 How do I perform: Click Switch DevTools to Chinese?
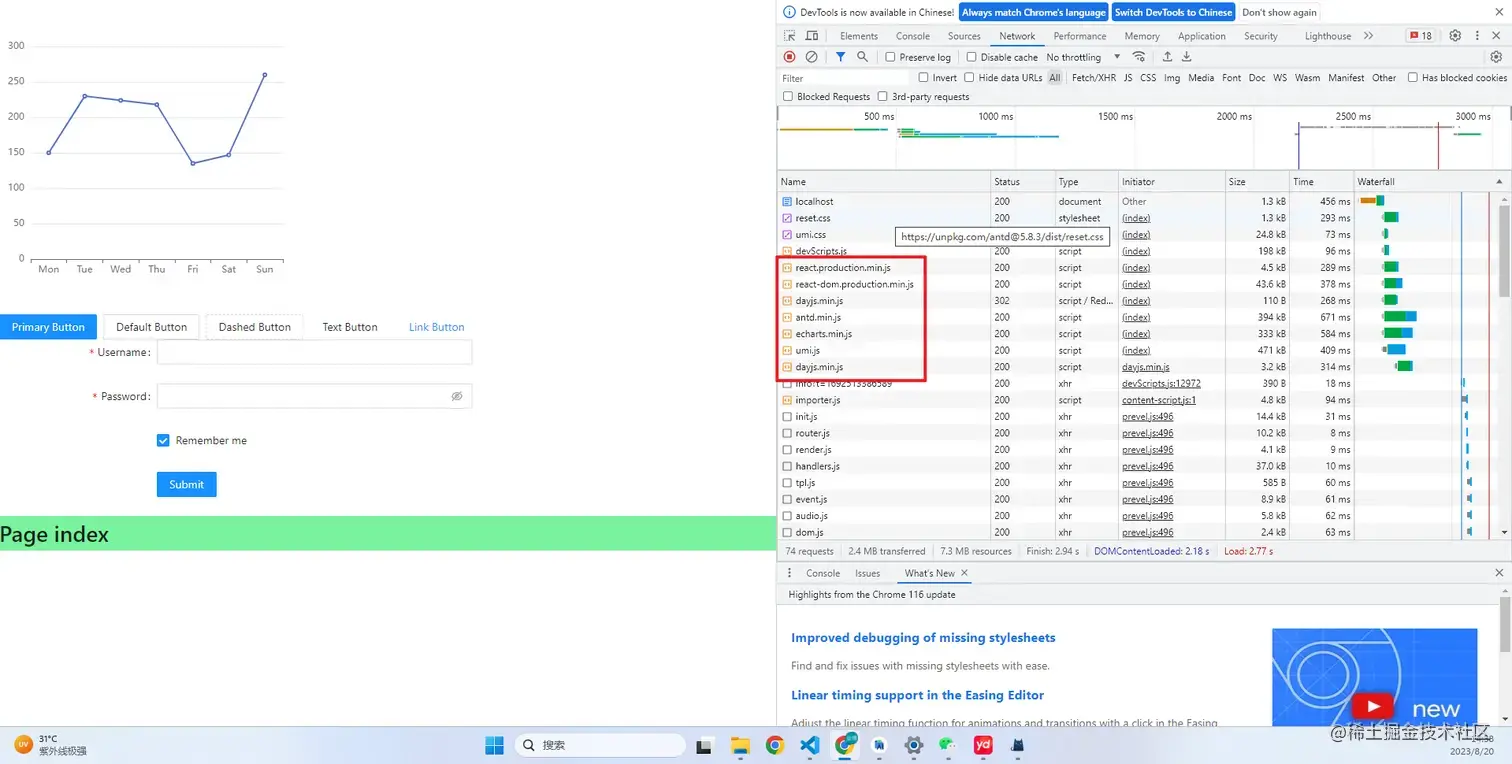pyautogui.click(x=1173, y=12)
